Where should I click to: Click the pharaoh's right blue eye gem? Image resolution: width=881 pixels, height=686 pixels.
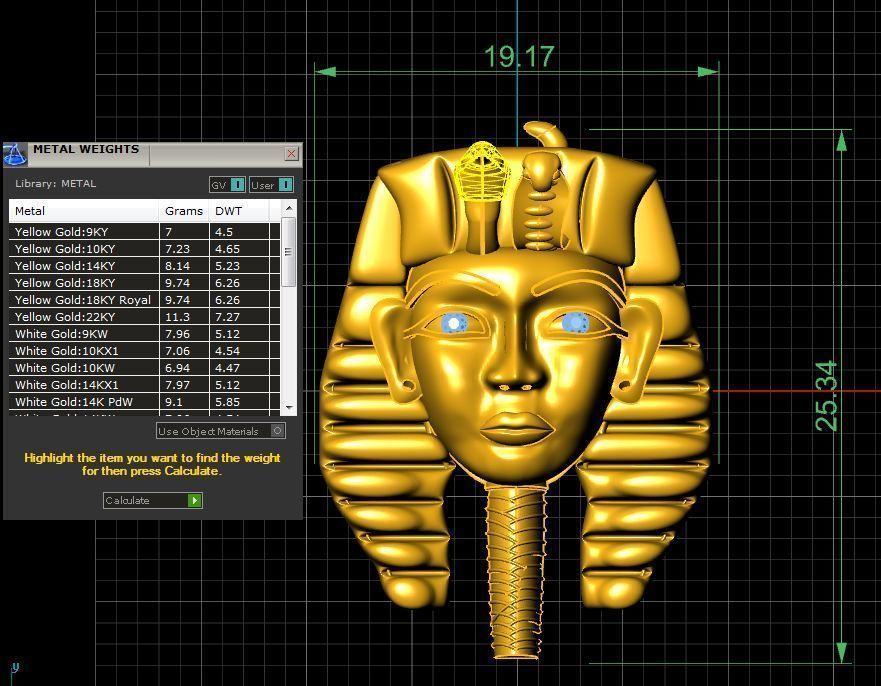click(575, 322)
